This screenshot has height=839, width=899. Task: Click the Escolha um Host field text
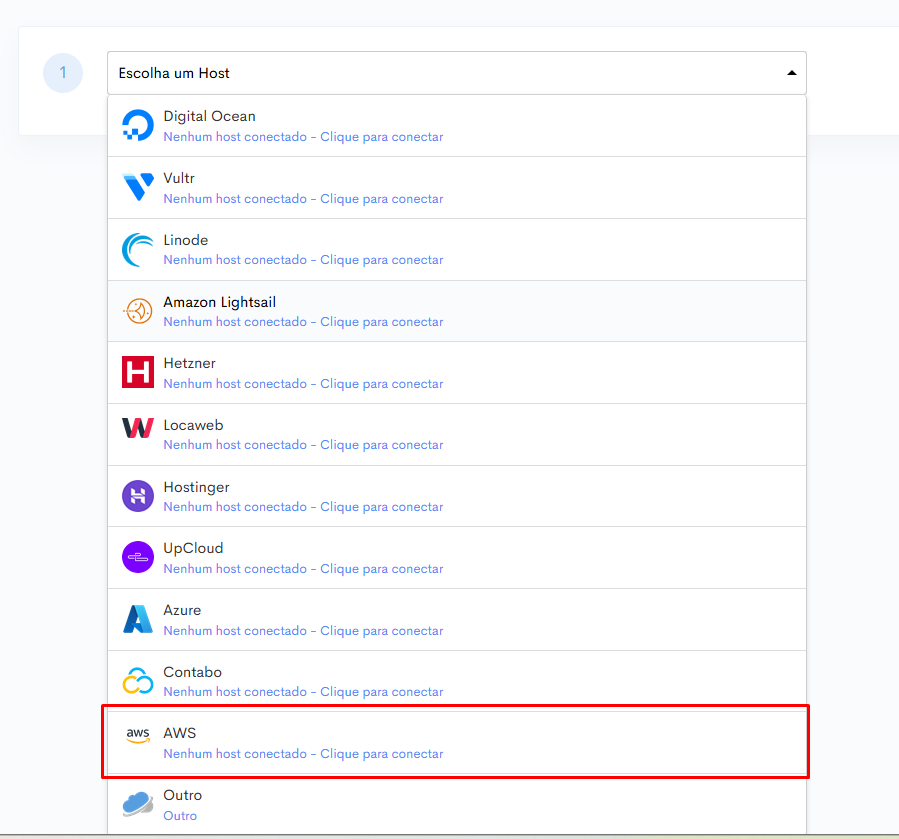[174, 73]
